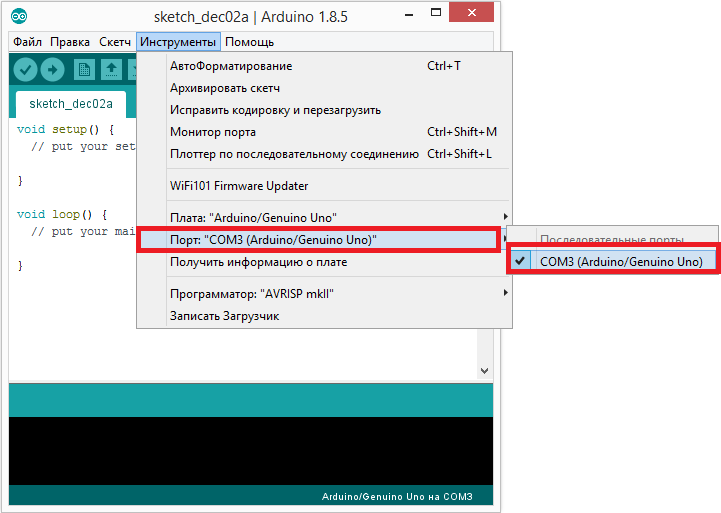Viewport: 721px width, 513px height.
Task: Open the Помощь menu
Action: (249, 42)
